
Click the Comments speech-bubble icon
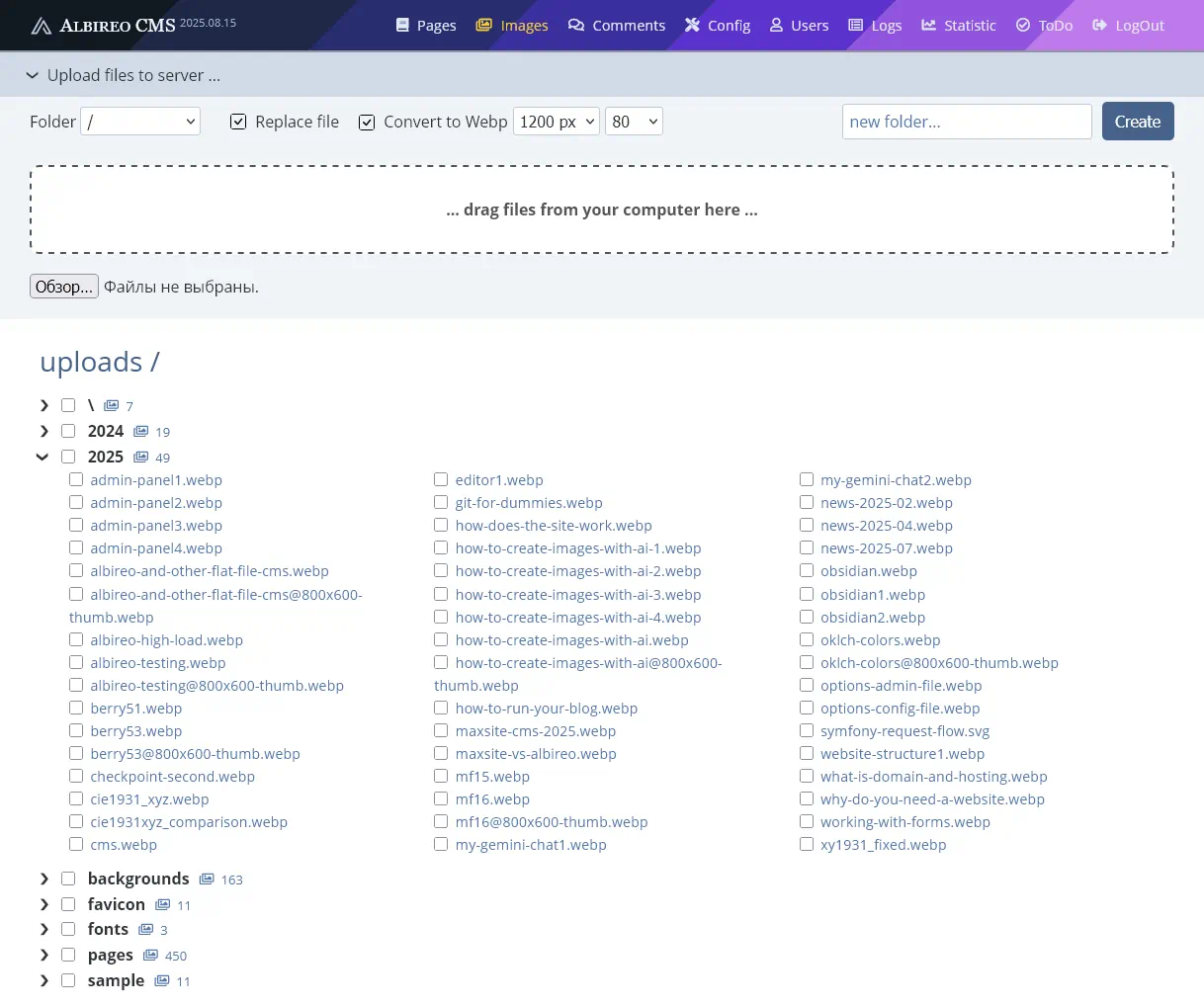click(576, 25)
